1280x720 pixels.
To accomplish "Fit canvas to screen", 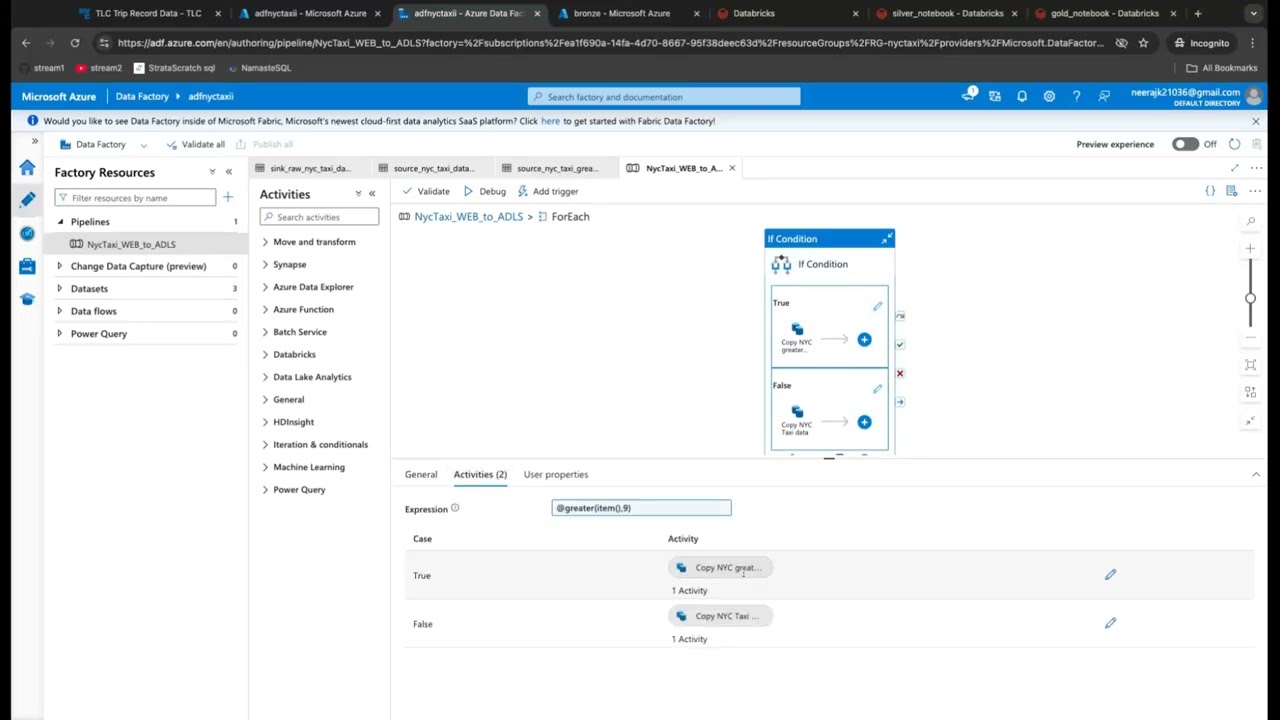I will click(x=1250, y=365).
